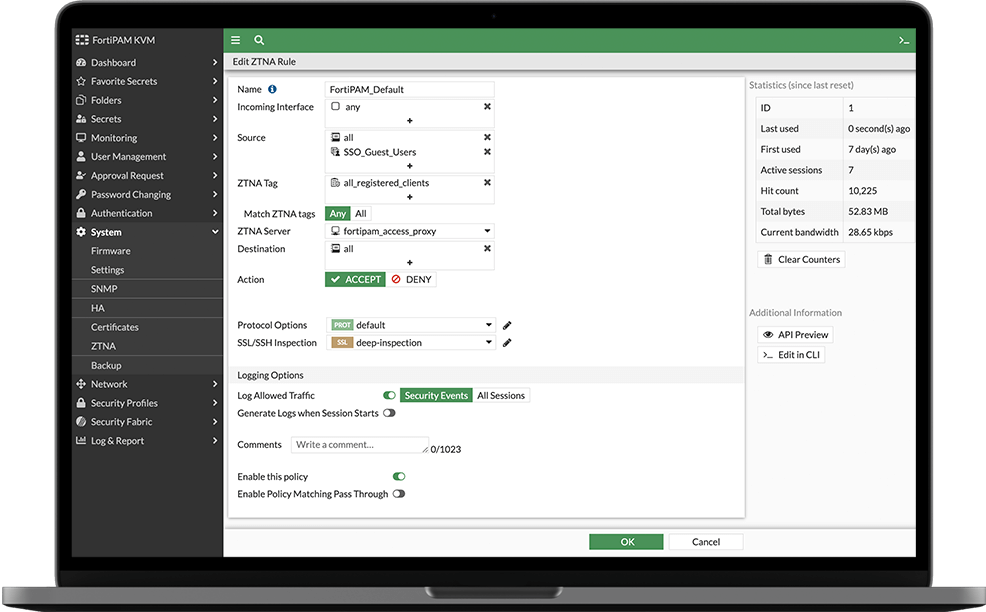Select HA in the System submenu

coord(98,308)
